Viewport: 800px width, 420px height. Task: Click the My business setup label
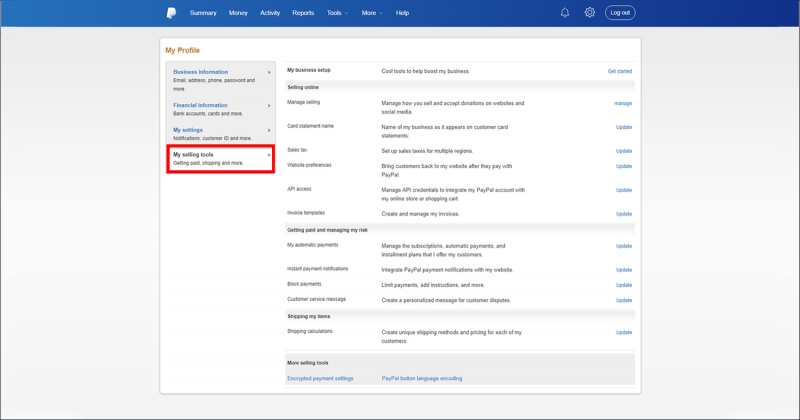coord(309,70)
